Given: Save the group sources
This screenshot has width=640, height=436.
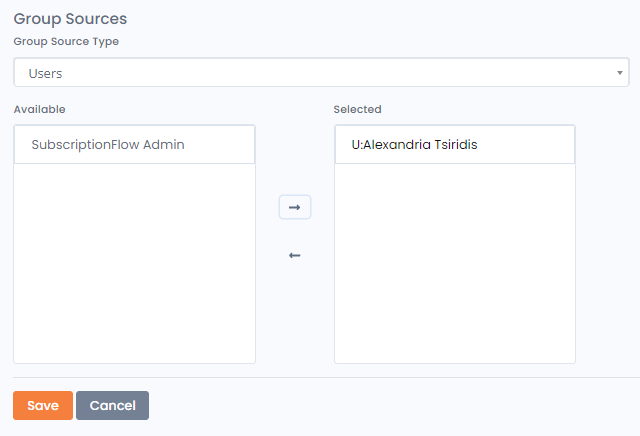Looking at the screenshot, I should 43,405.
